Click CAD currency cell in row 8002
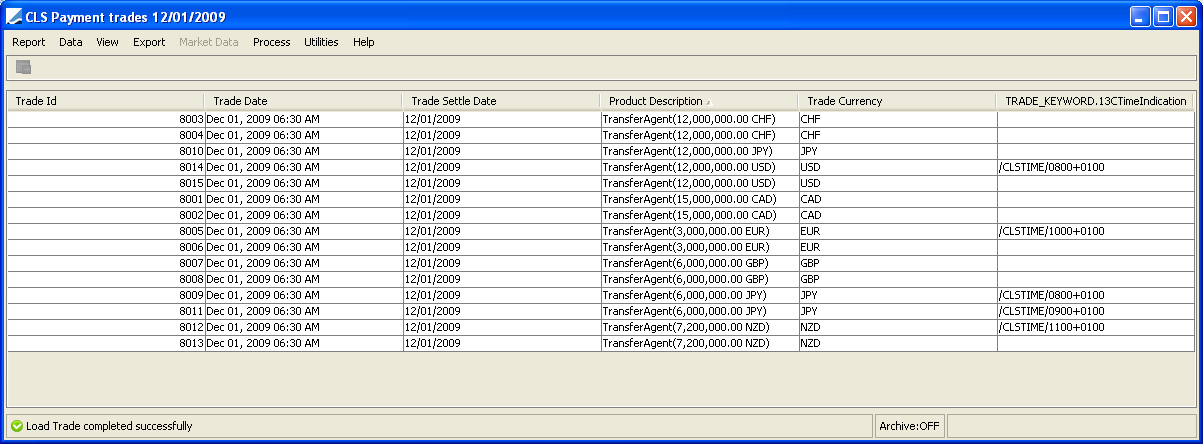Image resolution: width=1203 pixels, height=444 pixels. point(897,215)
